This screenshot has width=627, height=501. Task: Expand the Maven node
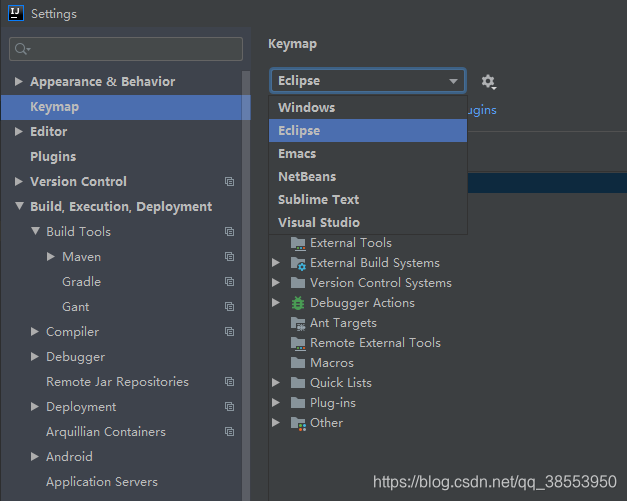[x=50, y=257]
